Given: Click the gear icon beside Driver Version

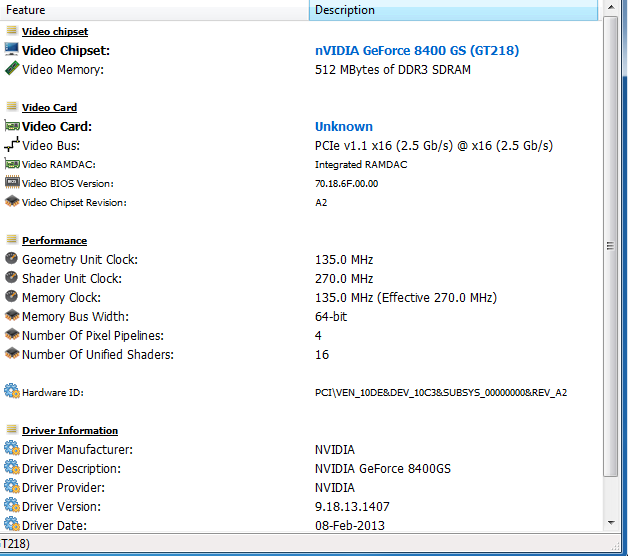Looking at the screenshot, I should point(12,505).
